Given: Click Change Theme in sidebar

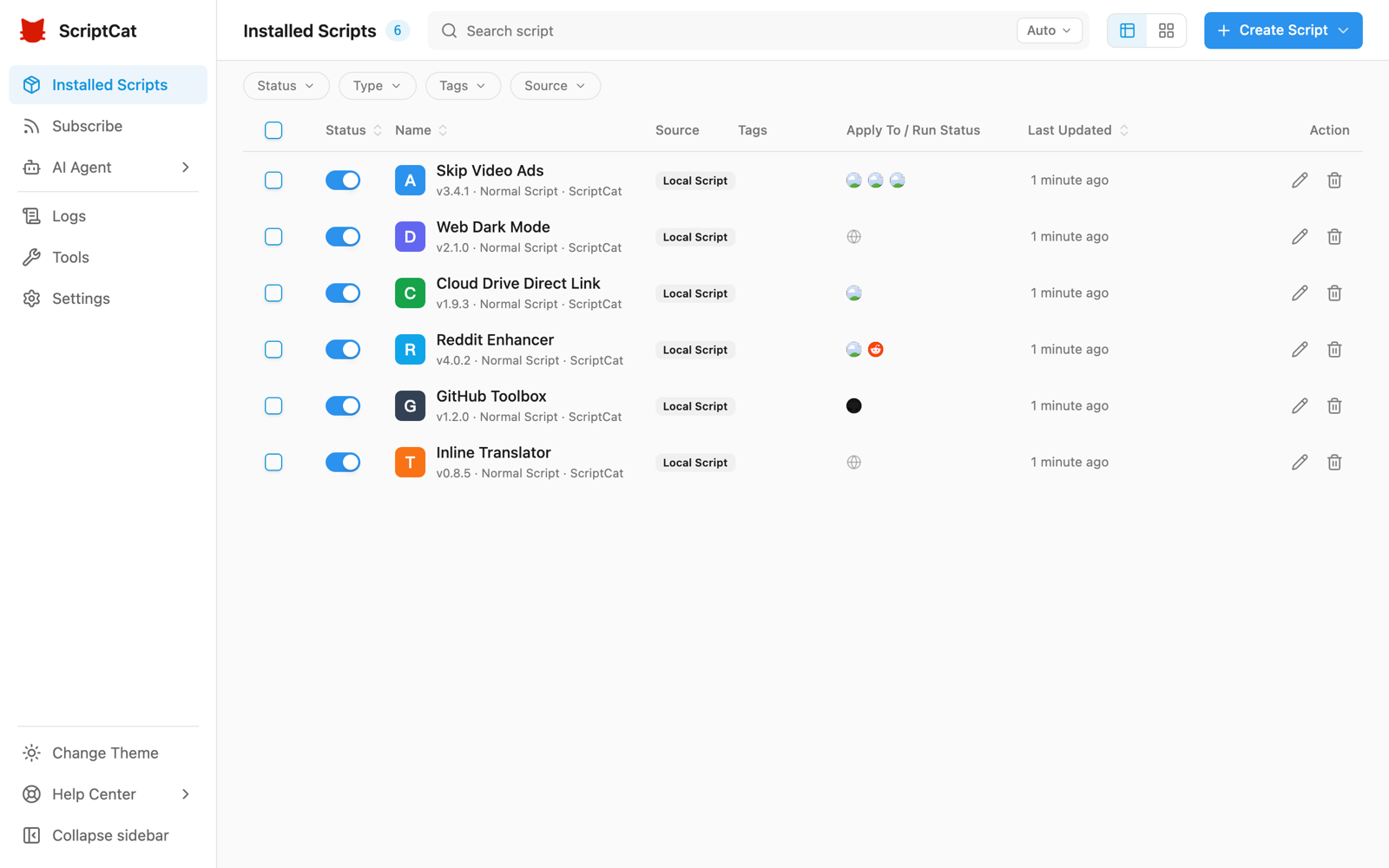Looking at the screenshot, I should tap(108, 753).
